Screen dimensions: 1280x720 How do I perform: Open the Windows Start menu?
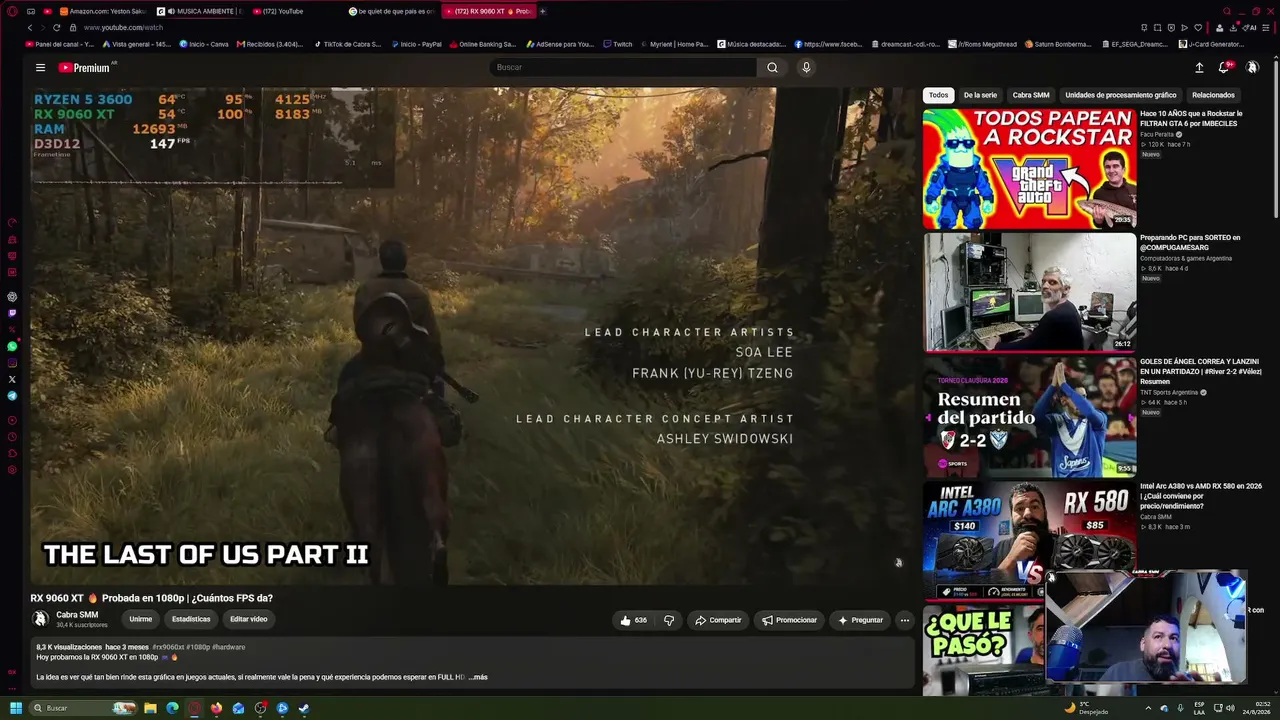(16, 708)
